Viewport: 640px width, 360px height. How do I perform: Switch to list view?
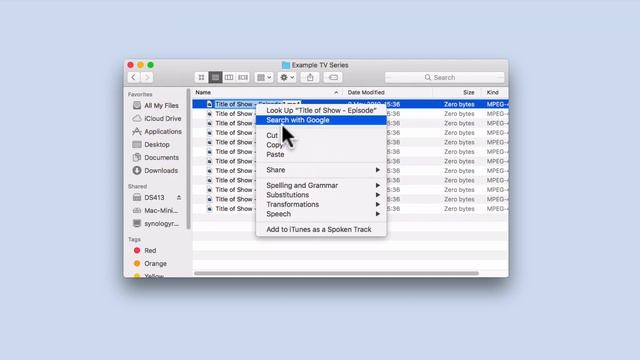tap(215, 78)
